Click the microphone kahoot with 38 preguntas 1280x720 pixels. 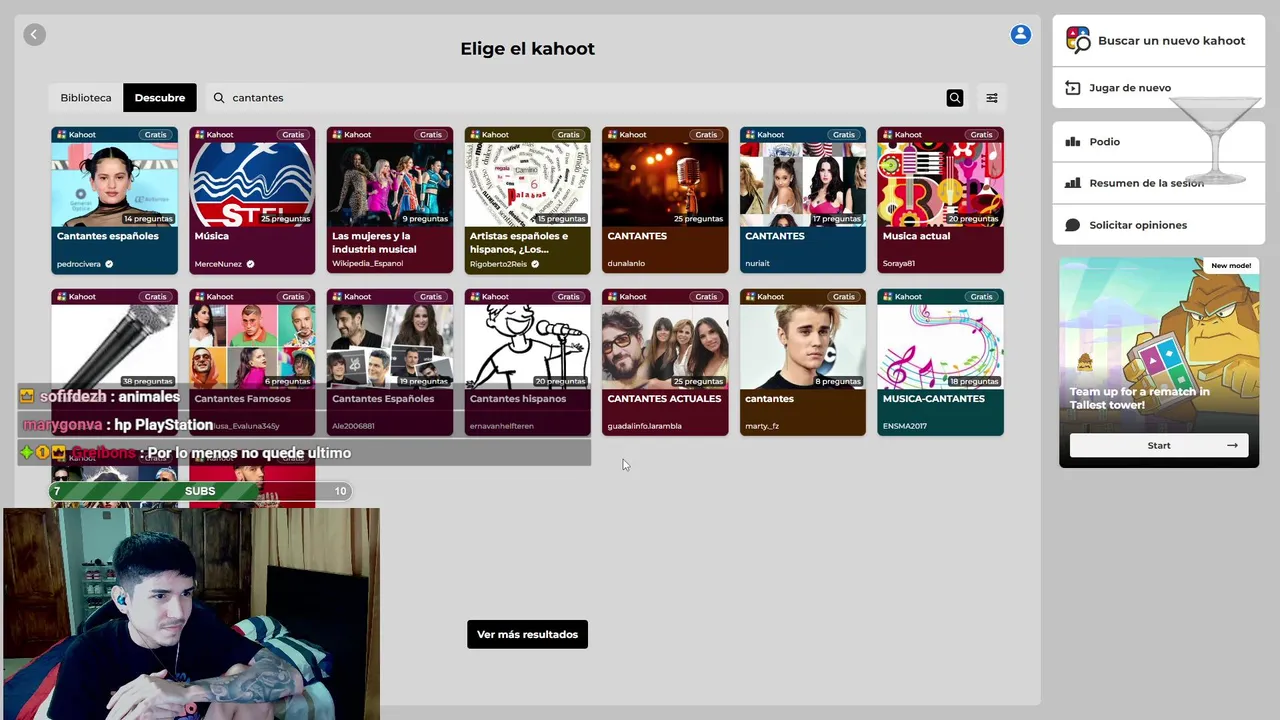tap(114, 362)
